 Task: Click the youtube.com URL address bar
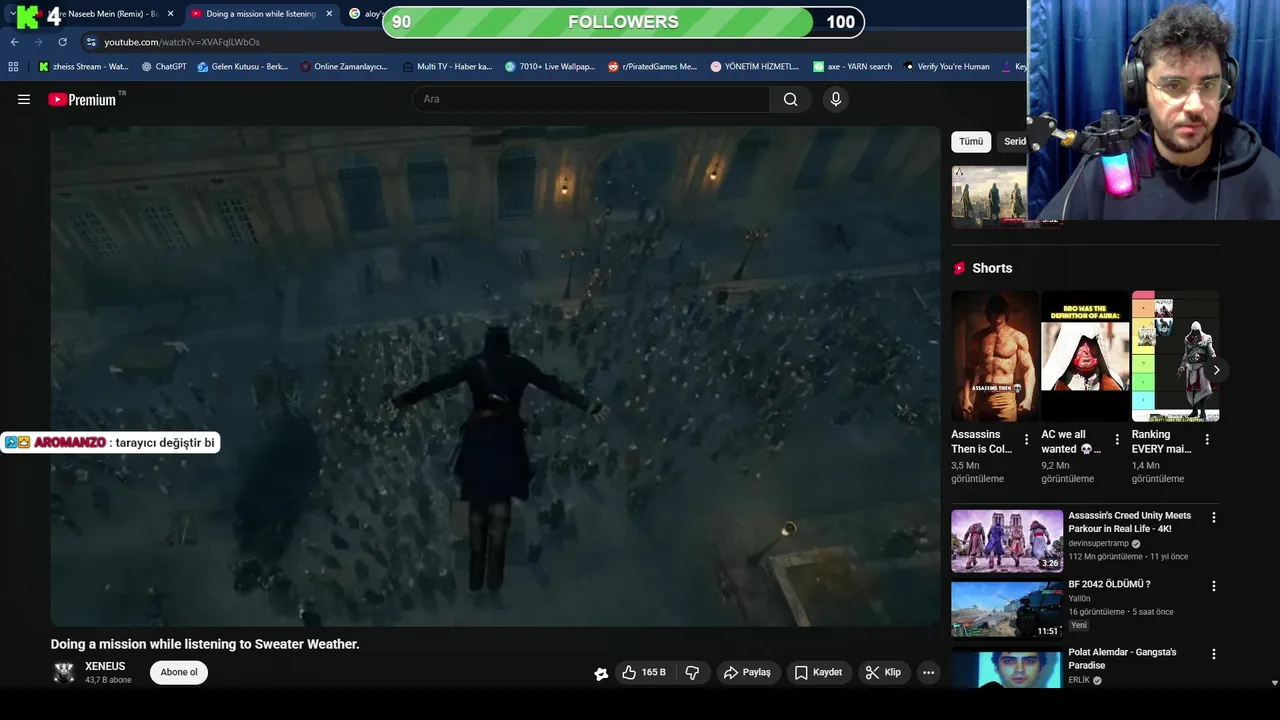pos(182,42)
